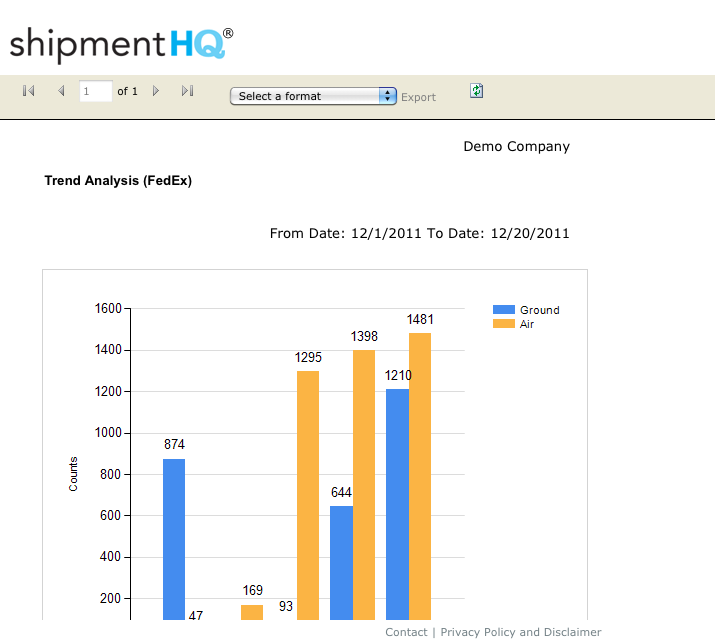Click the 47 data label

click(x=196, y=615)
